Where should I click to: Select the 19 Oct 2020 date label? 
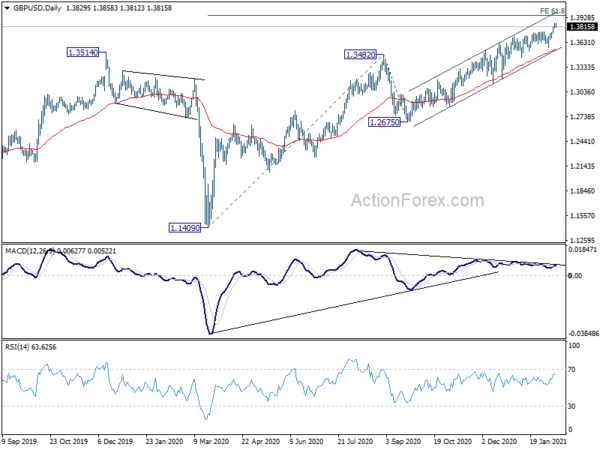coord(452,442)
